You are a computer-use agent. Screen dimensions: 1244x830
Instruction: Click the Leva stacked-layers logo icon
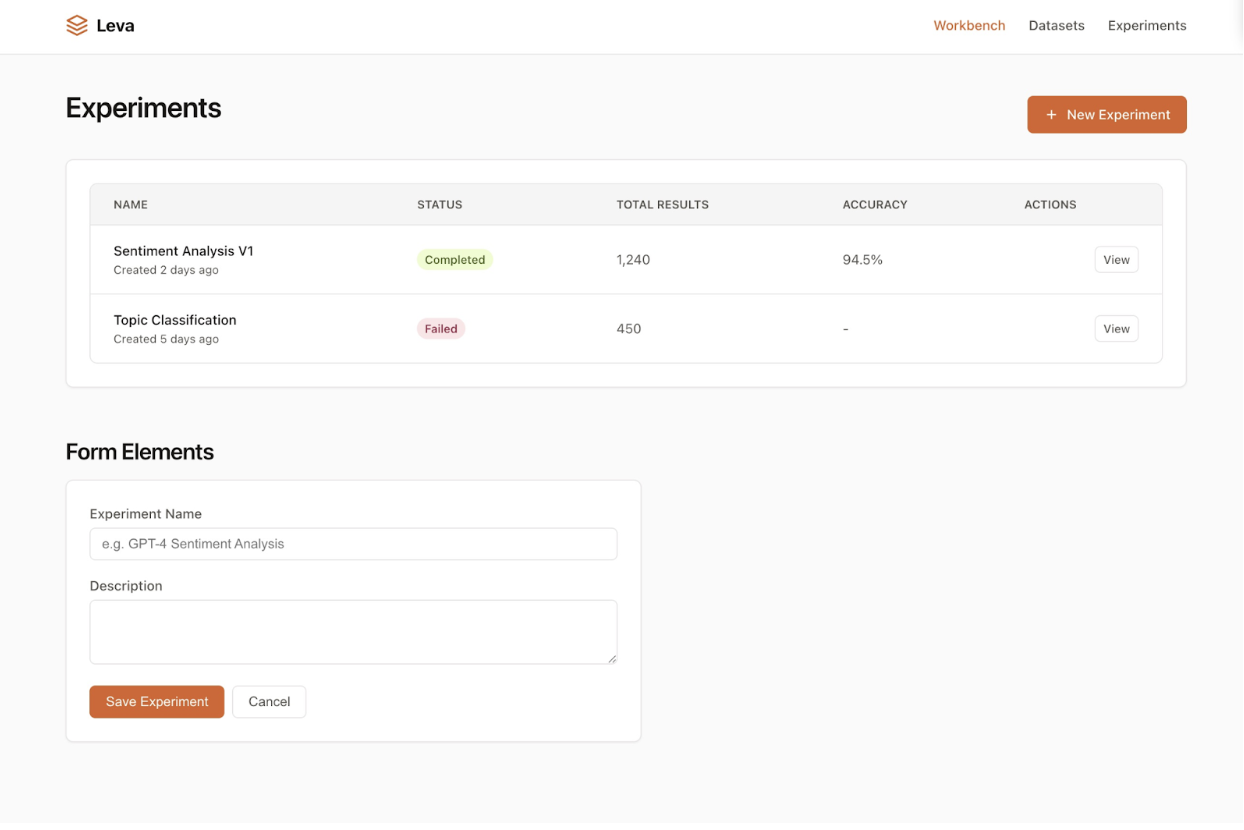coord(77,26)
